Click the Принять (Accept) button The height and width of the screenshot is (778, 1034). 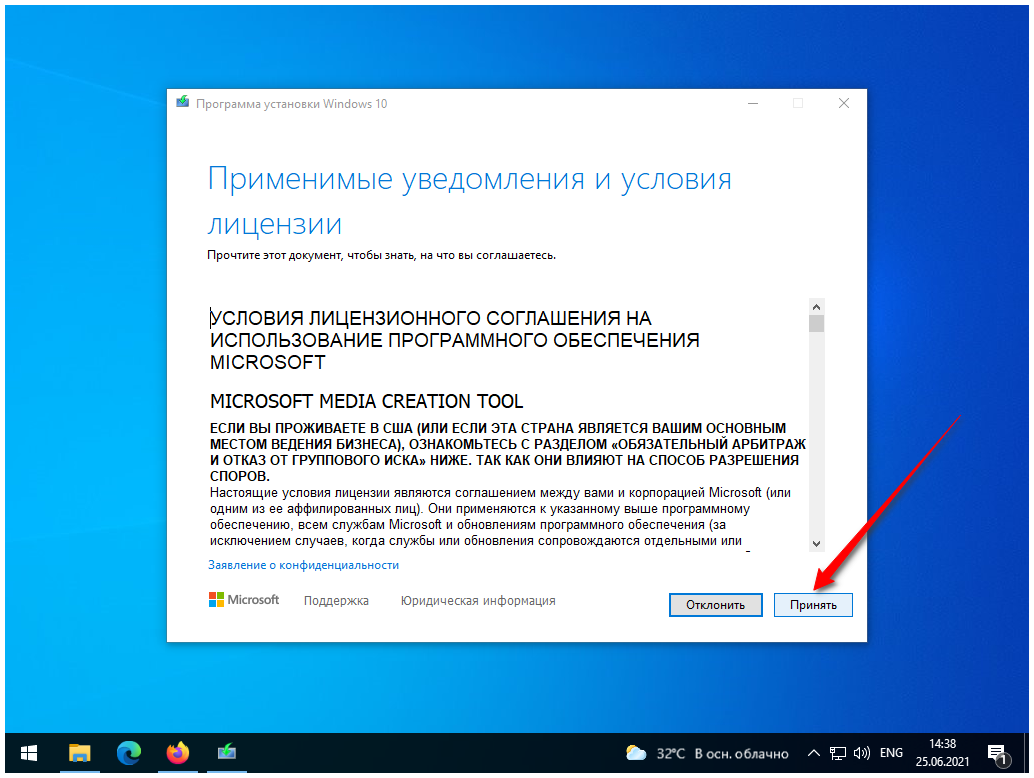tap(812, 605)
